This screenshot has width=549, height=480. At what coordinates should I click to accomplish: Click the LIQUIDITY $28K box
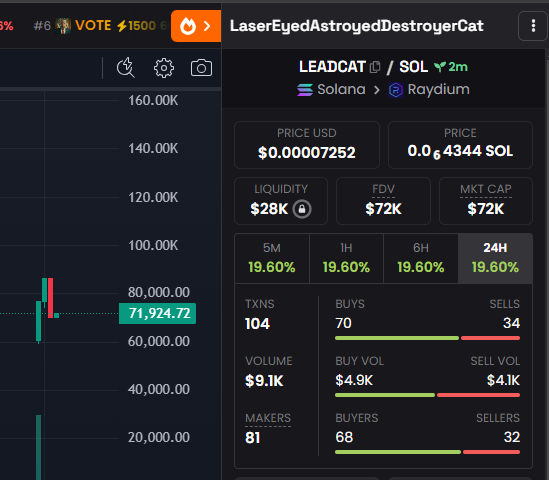click(281, 201)
